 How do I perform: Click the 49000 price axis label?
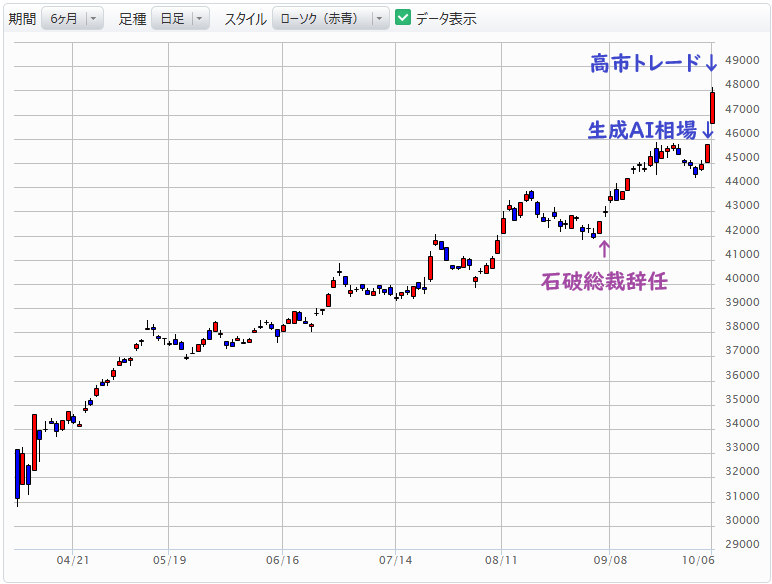[x=742, y=60]
